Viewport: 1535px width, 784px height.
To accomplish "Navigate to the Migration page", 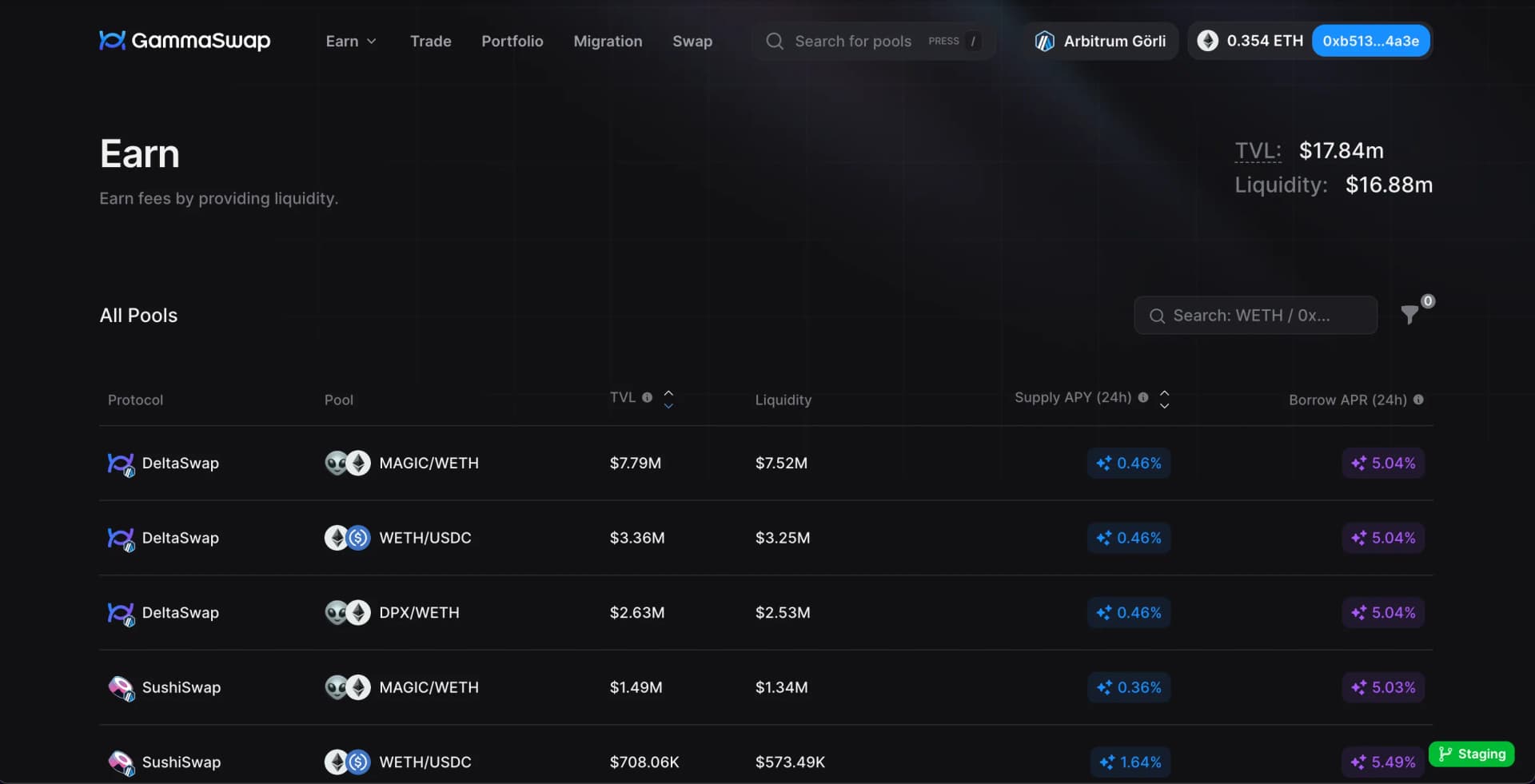I will click(x=608, y=41).
